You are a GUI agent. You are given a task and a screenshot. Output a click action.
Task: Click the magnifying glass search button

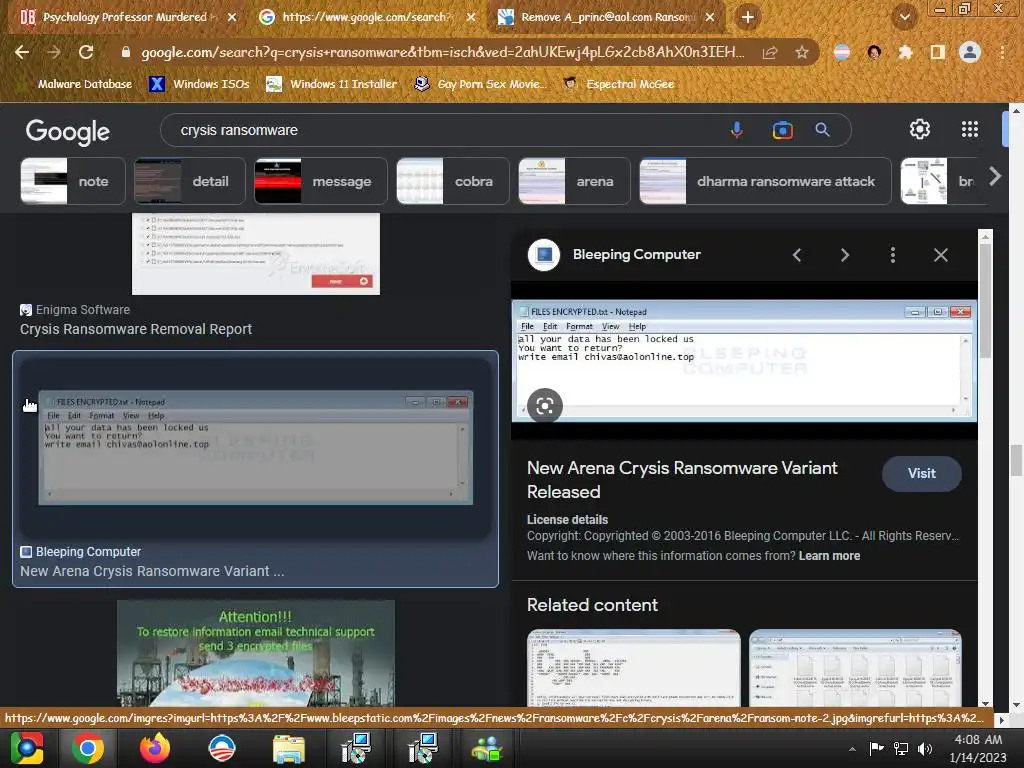(x=822, y=130)
